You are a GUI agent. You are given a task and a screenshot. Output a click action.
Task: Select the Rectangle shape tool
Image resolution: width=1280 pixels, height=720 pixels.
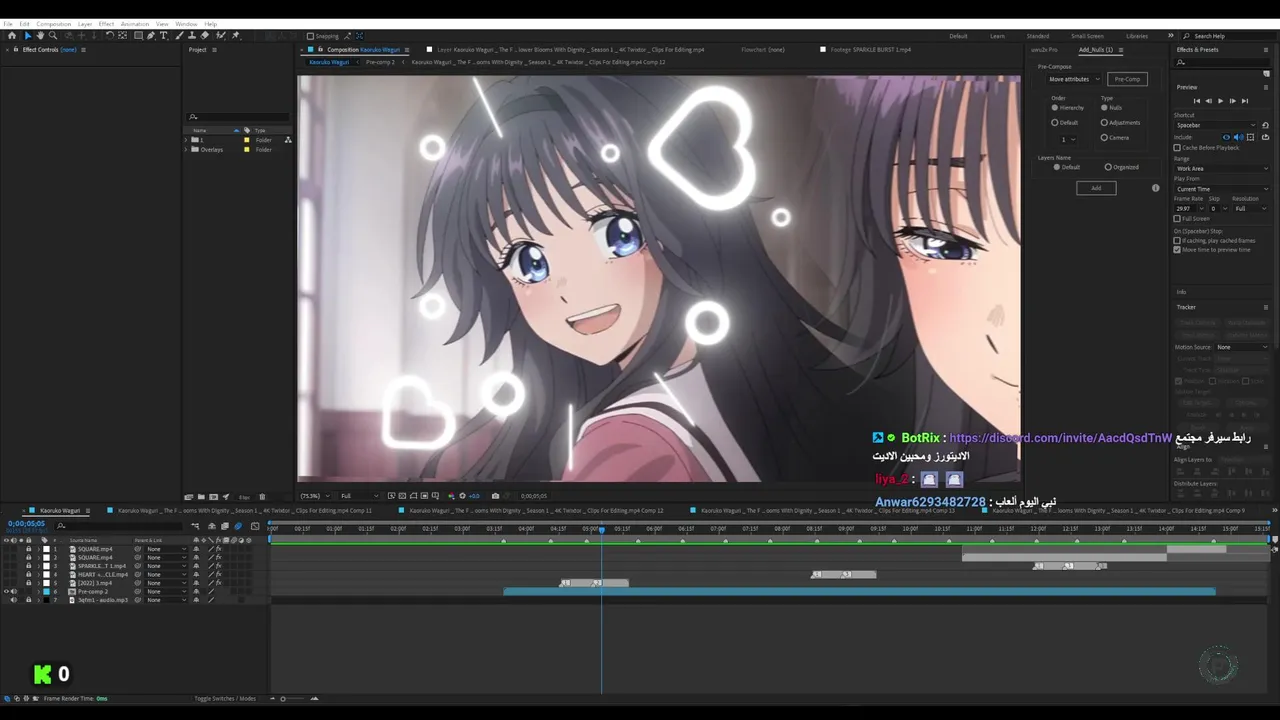(x=138, y=36)
